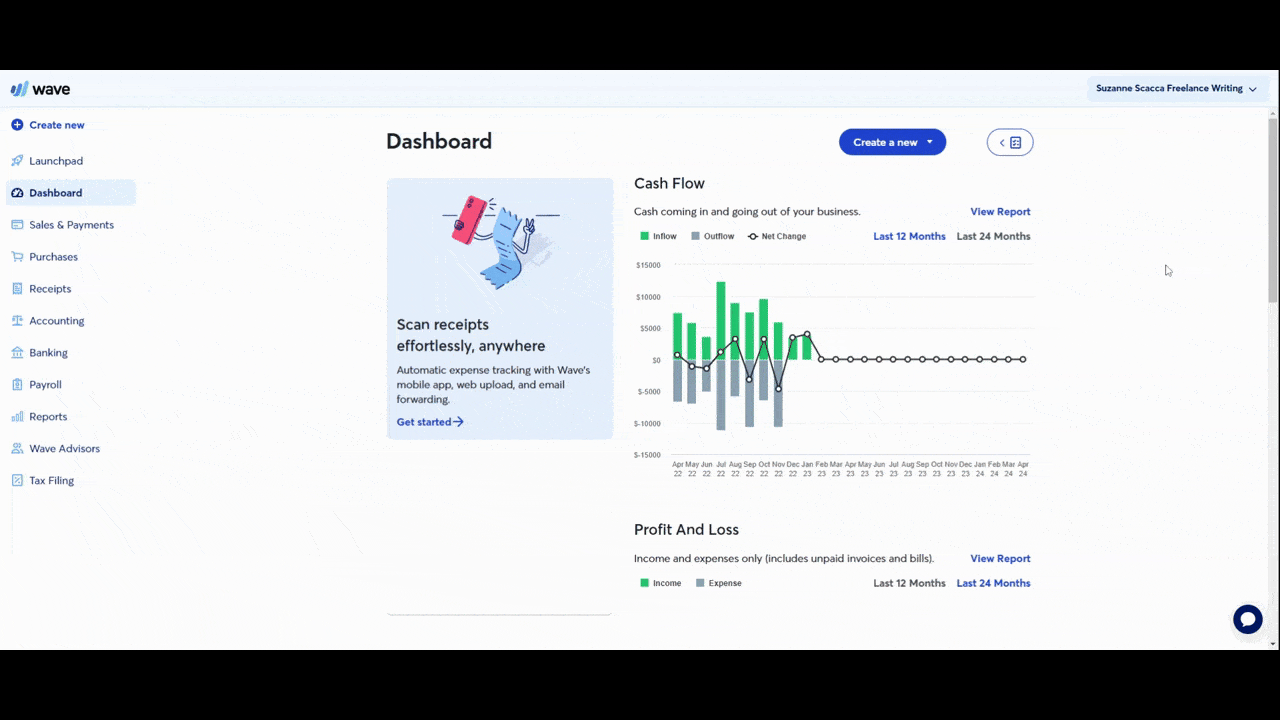Open the Receipts section
The image size is (1280, 720).
click(x=50, y=289)
